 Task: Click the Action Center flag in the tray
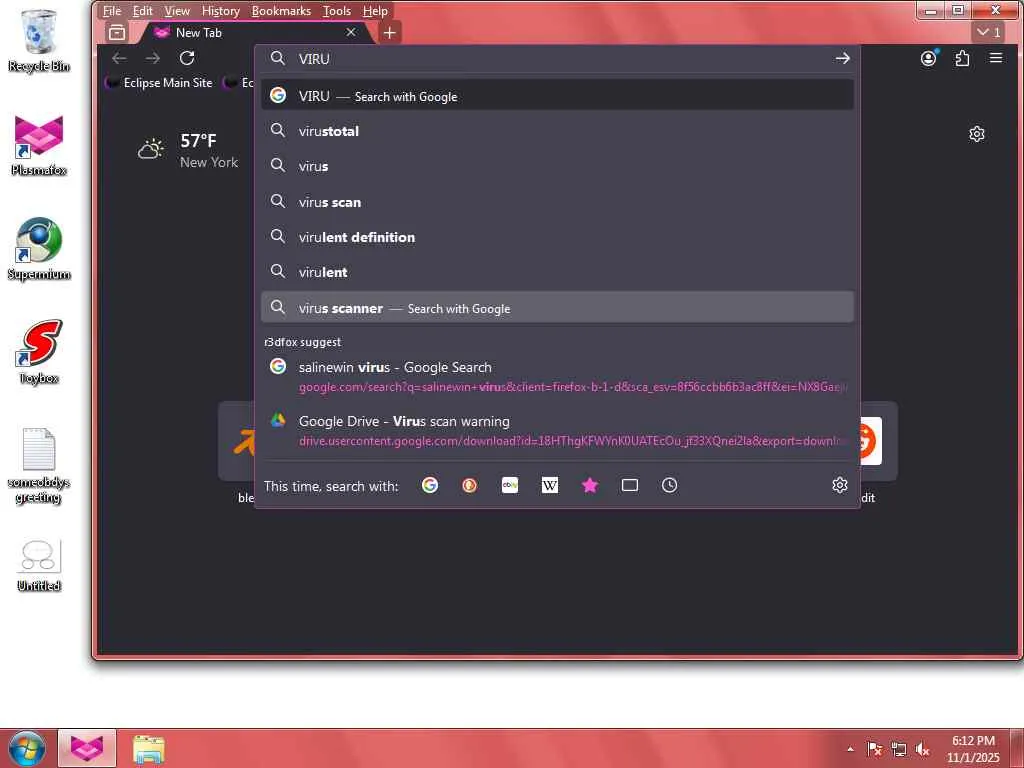874,749
